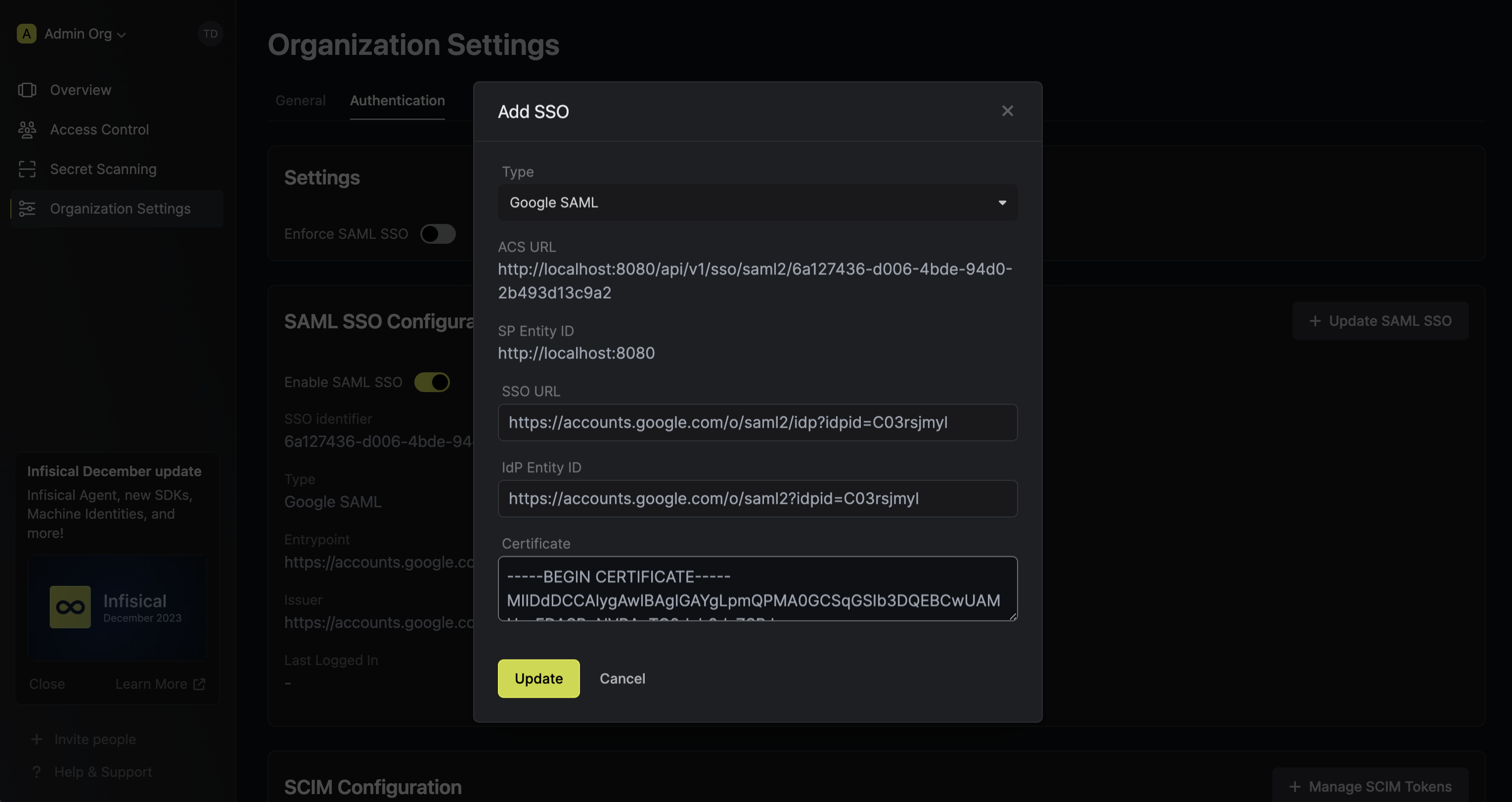Click the SP Entity ID value http://localhost:8080
Image resolution: width=1512 pixels, height=802 pixels.
click(576, 353)
